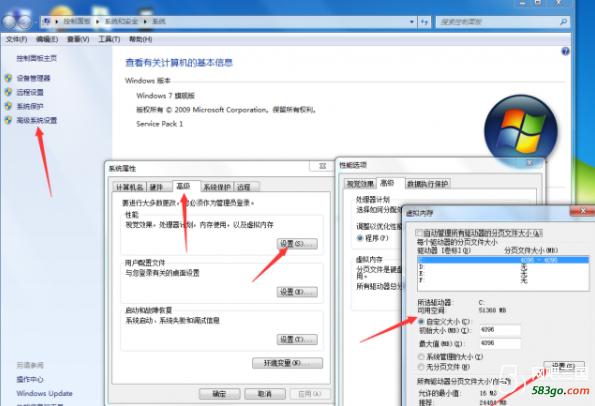Switch to 计算机名 tab in 系统属性
Image resolution: width=595 pixels, height=406 pixels.
tap(129, 187)
